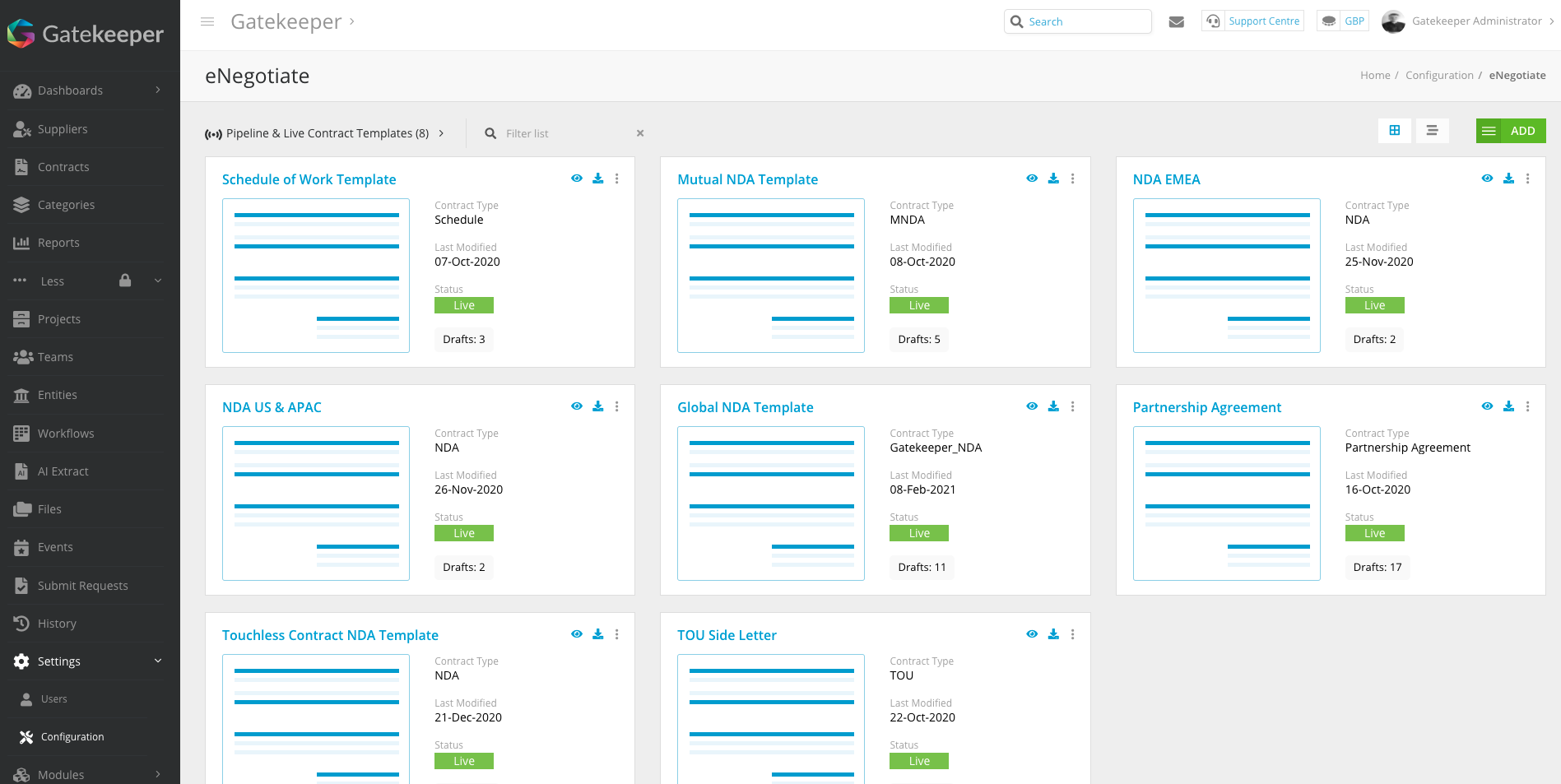
Task: Download the Global NDA Template
Action: pyautogui.click(x=1053, y=406)
